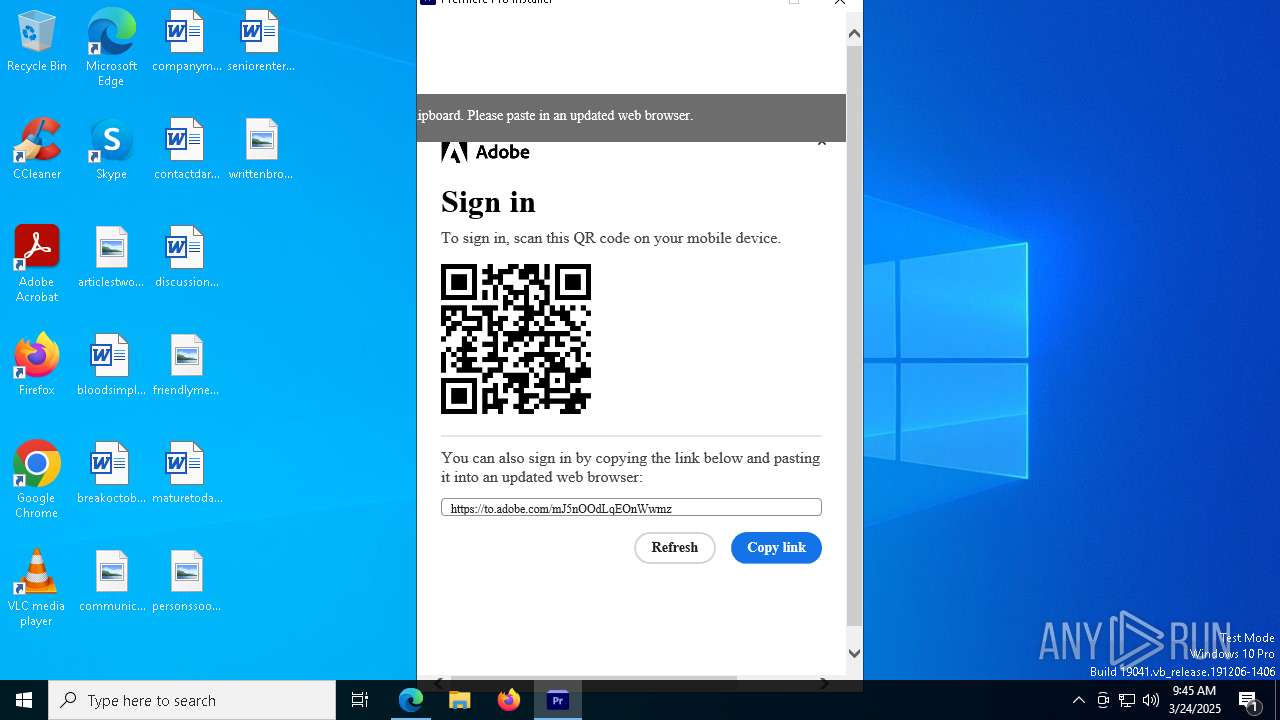
Task: Click the Copy link button
Action: (776, 548)
